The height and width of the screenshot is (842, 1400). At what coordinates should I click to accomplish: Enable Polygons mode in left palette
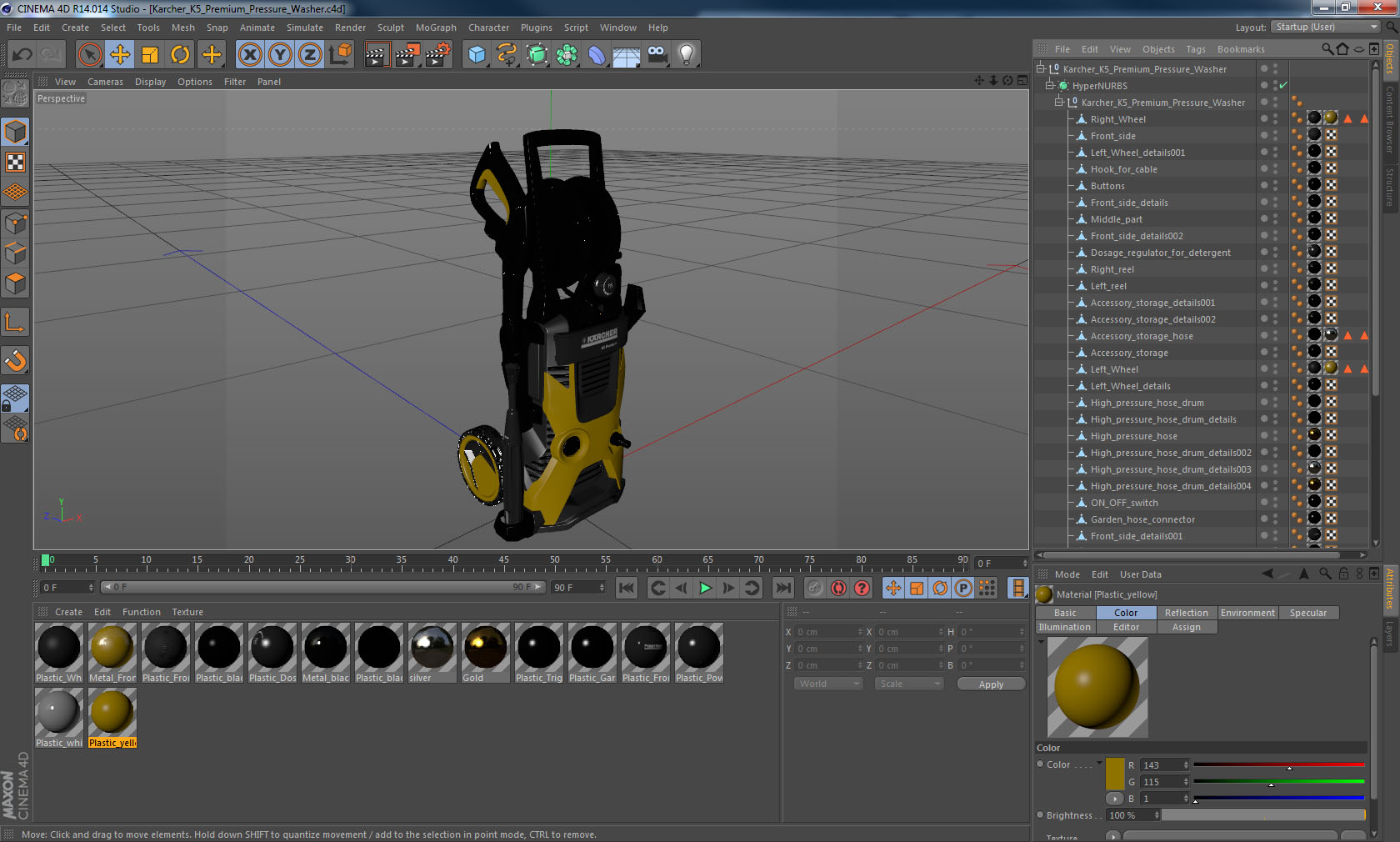[15, 283]
